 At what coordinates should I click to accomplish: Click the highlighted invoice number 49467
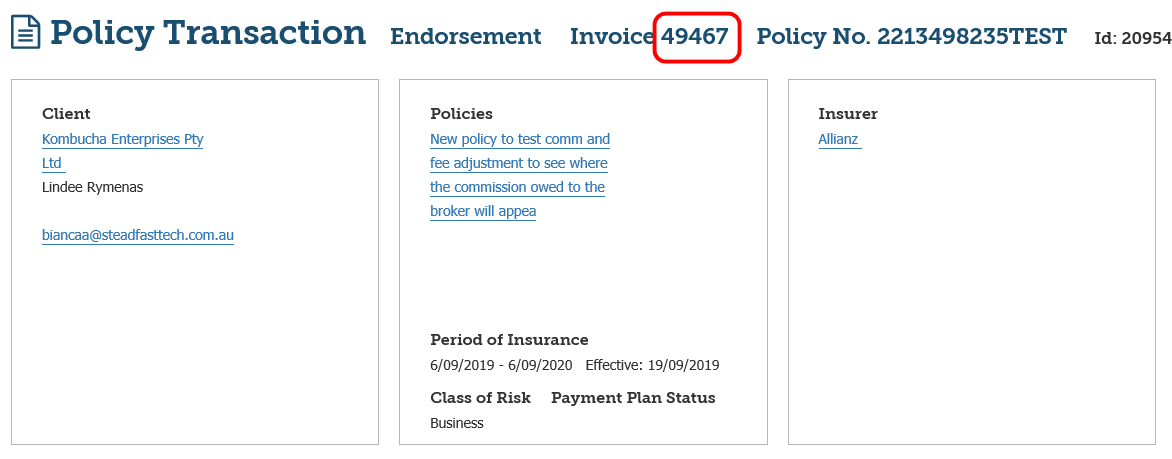(x=695, y=37)
